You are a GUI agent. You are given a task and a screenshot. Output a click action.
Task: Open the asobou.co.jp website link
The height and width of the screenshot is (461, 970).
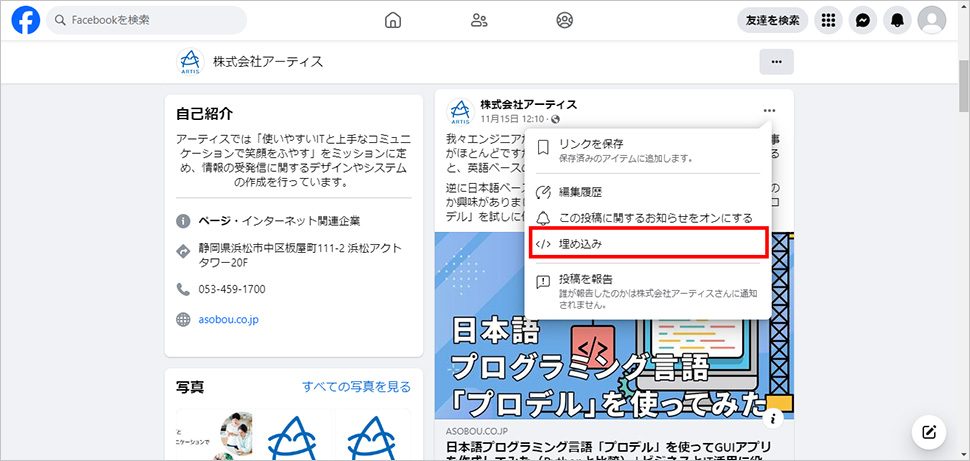[x=228, y=320]
